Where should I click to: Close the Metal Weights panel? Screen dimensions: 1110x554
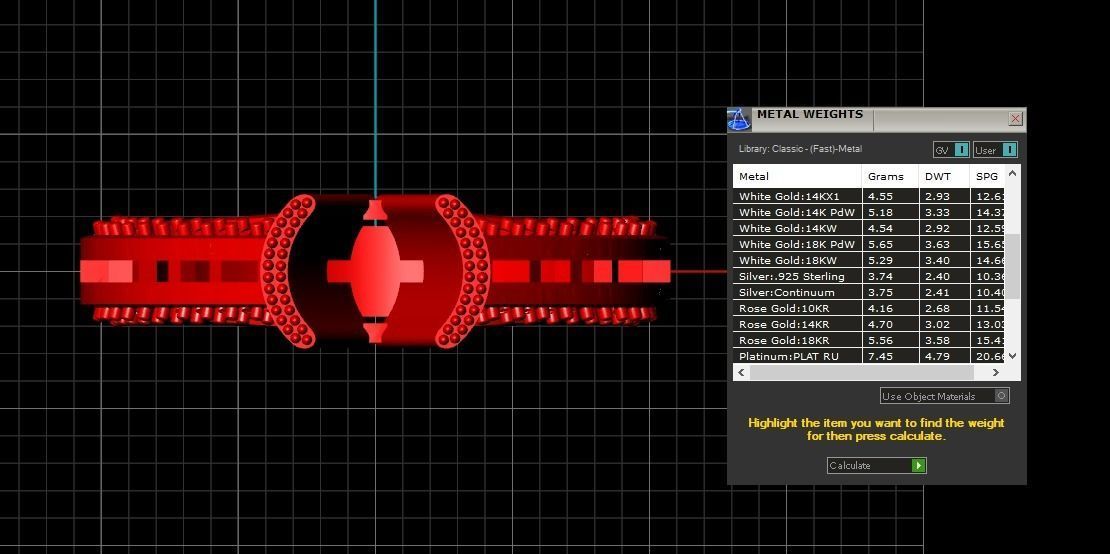[1015, 119]
